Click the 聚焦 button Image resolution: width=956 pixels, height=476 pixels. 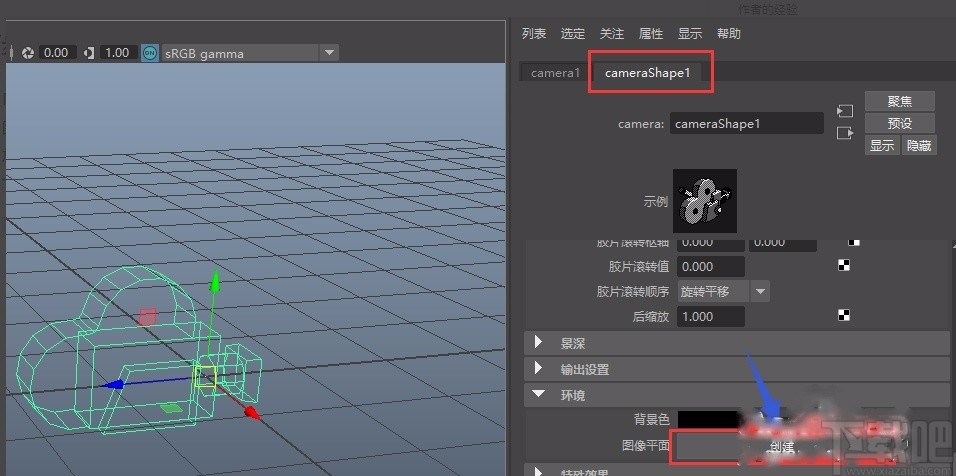tap(899, 101)
